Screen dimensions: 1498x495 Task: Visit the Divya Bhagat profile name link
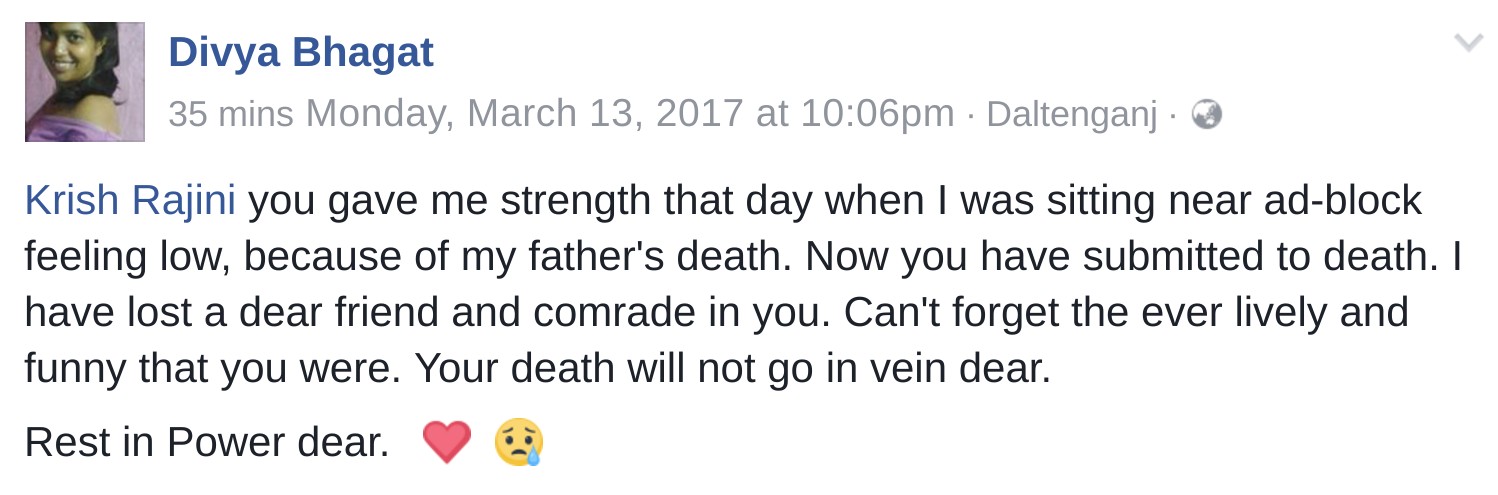coord(300,52)
